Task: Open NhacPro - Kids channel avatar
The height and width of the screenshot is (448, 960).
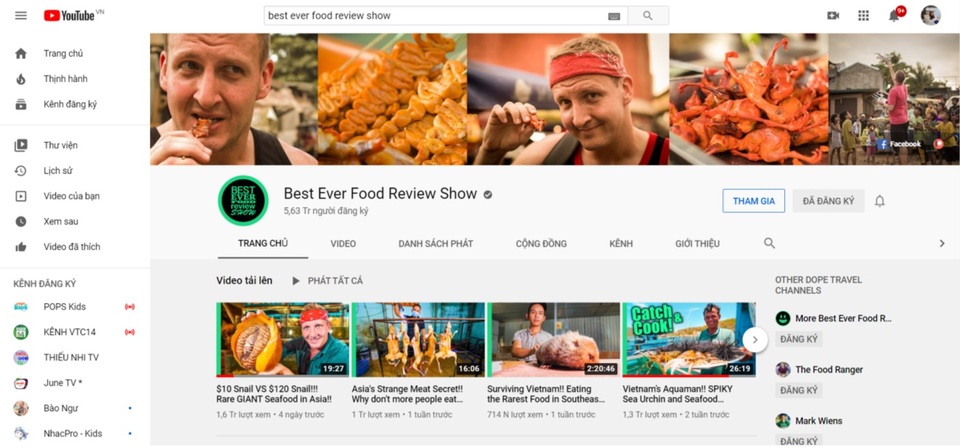Action: point(21,434)
